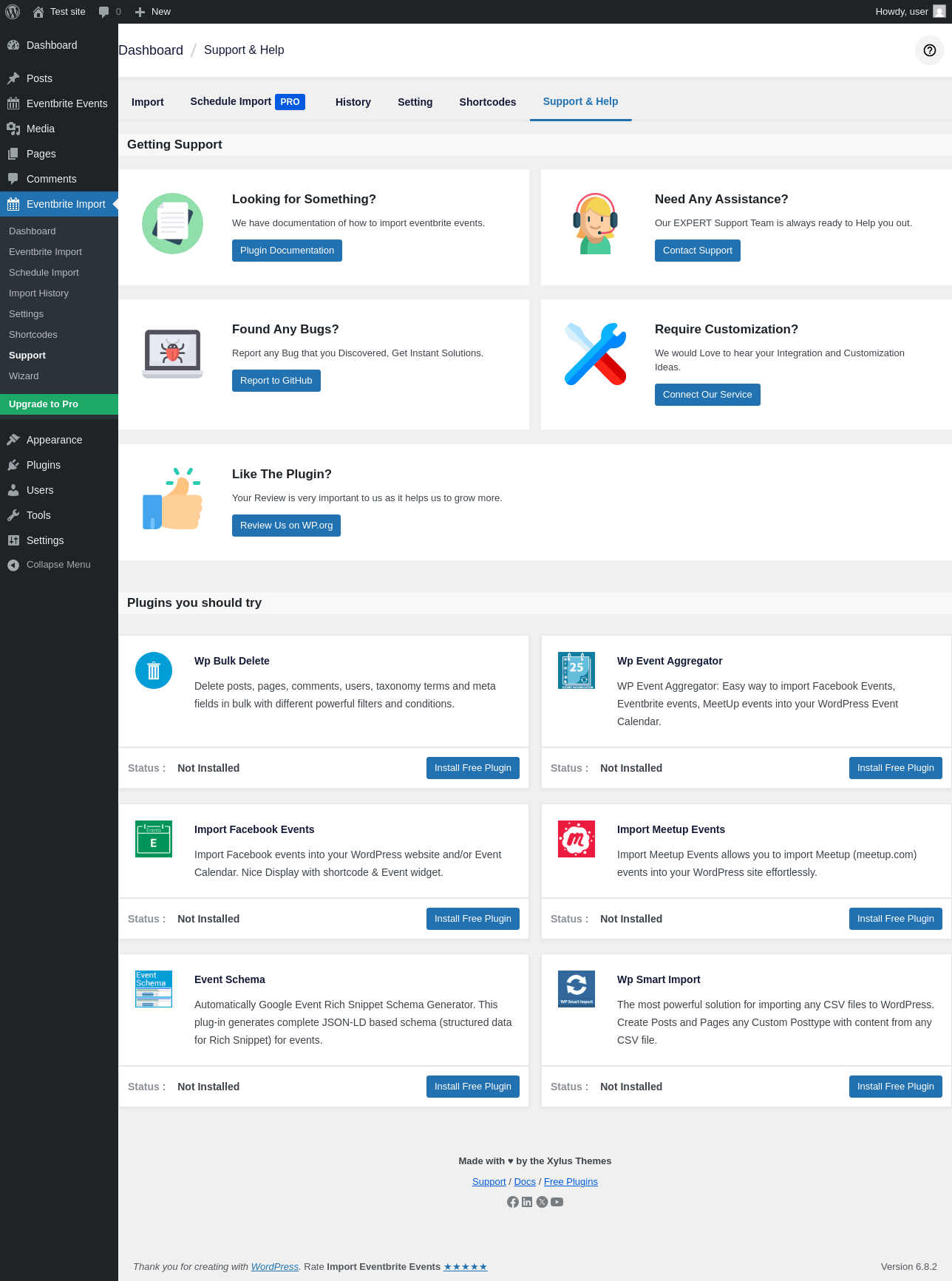Click the Wp Smart Import sync icon
952x1281 pixels.
coord(577,989)
